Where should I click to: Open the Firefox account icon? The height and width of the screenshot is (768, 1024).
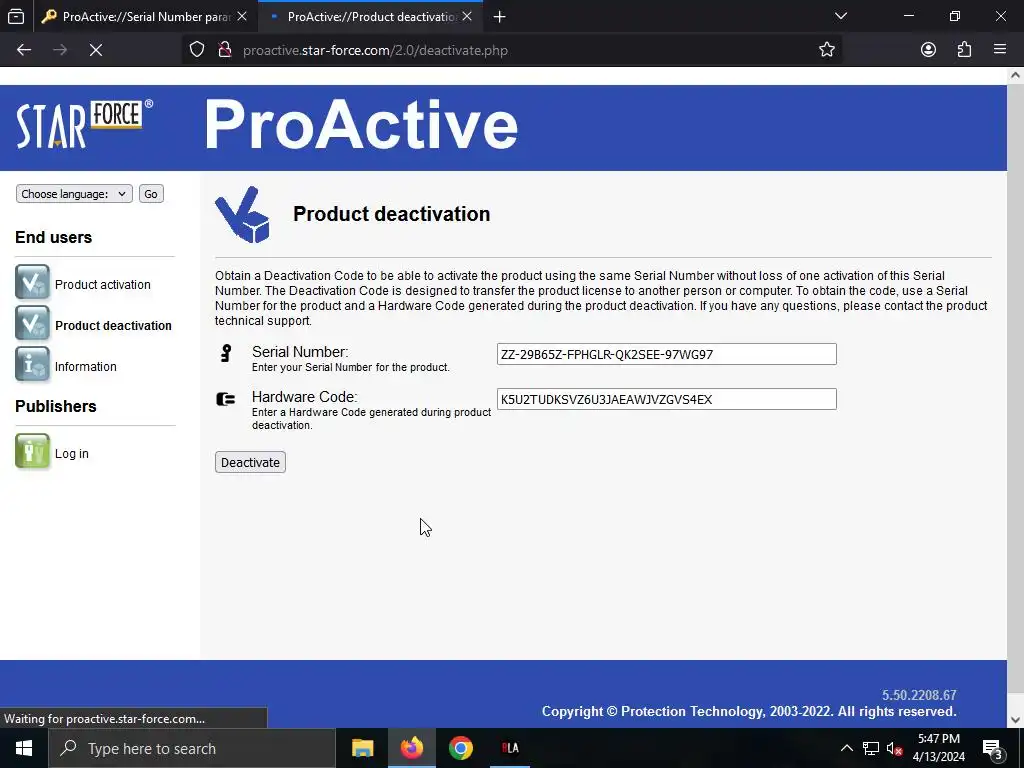point(928,50)
